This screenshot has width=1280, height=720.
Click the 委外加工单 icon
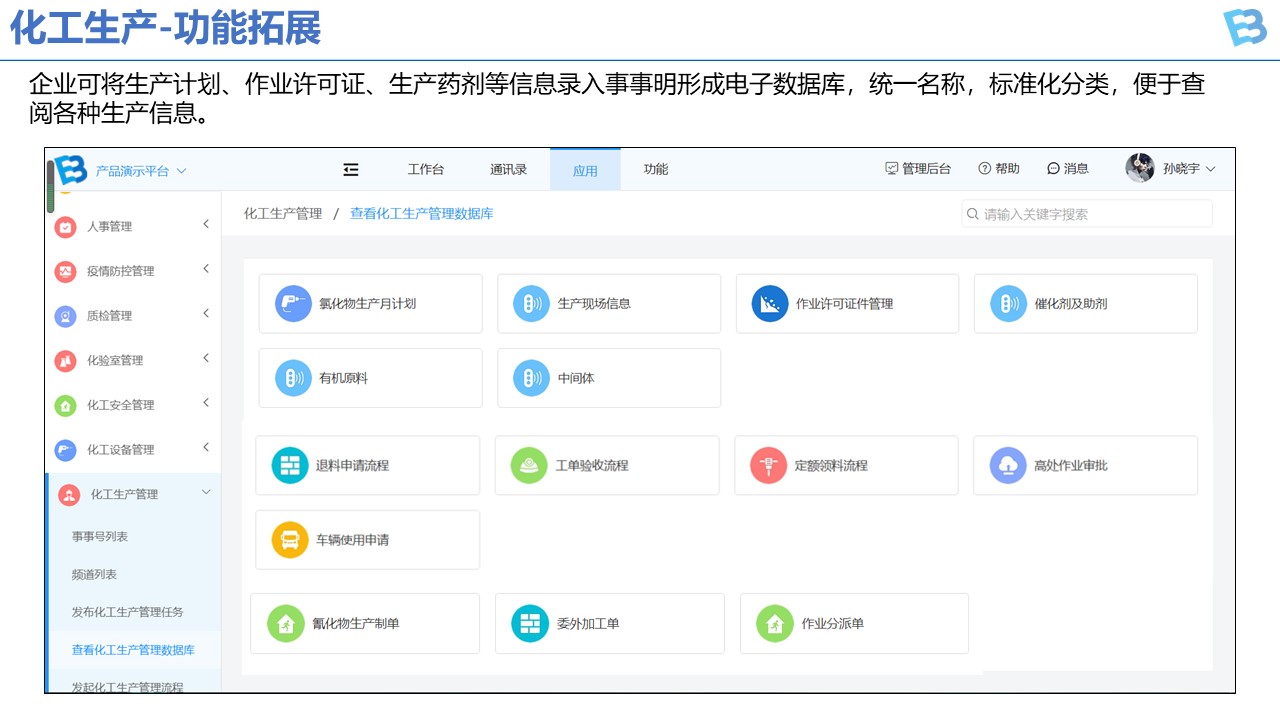[530, 623]
